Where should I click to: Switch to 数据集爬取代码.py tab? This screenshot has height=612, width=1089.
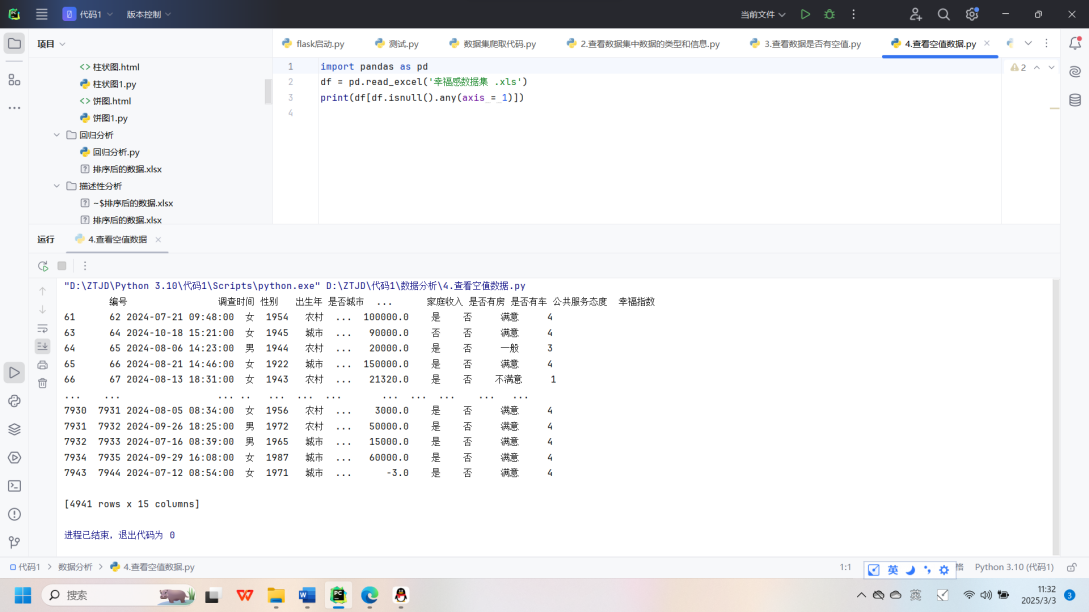tap(492, 44)
